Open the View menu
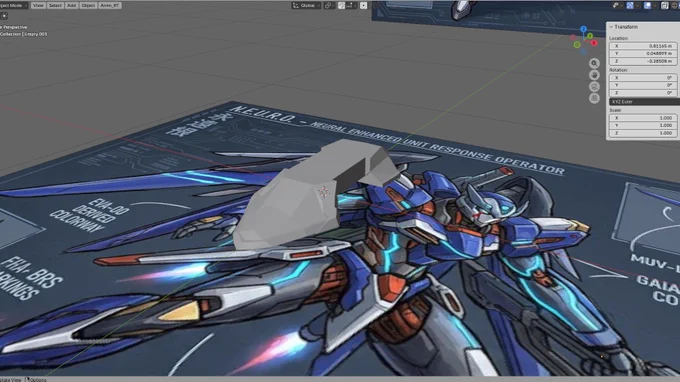 click(x=38, y=5)
